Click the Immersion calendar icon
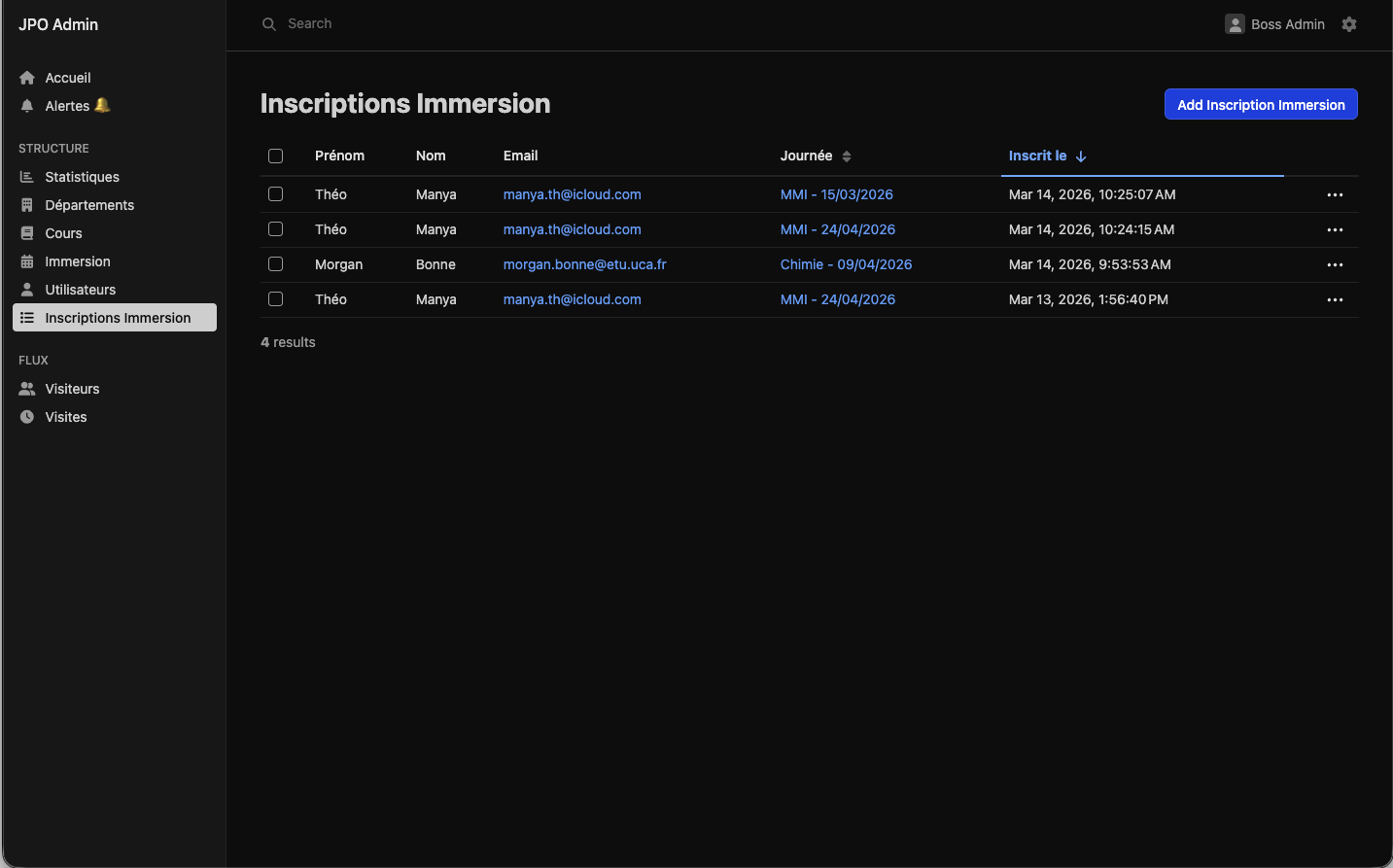The image size is (1393, 868). click(x=27, y=261)
